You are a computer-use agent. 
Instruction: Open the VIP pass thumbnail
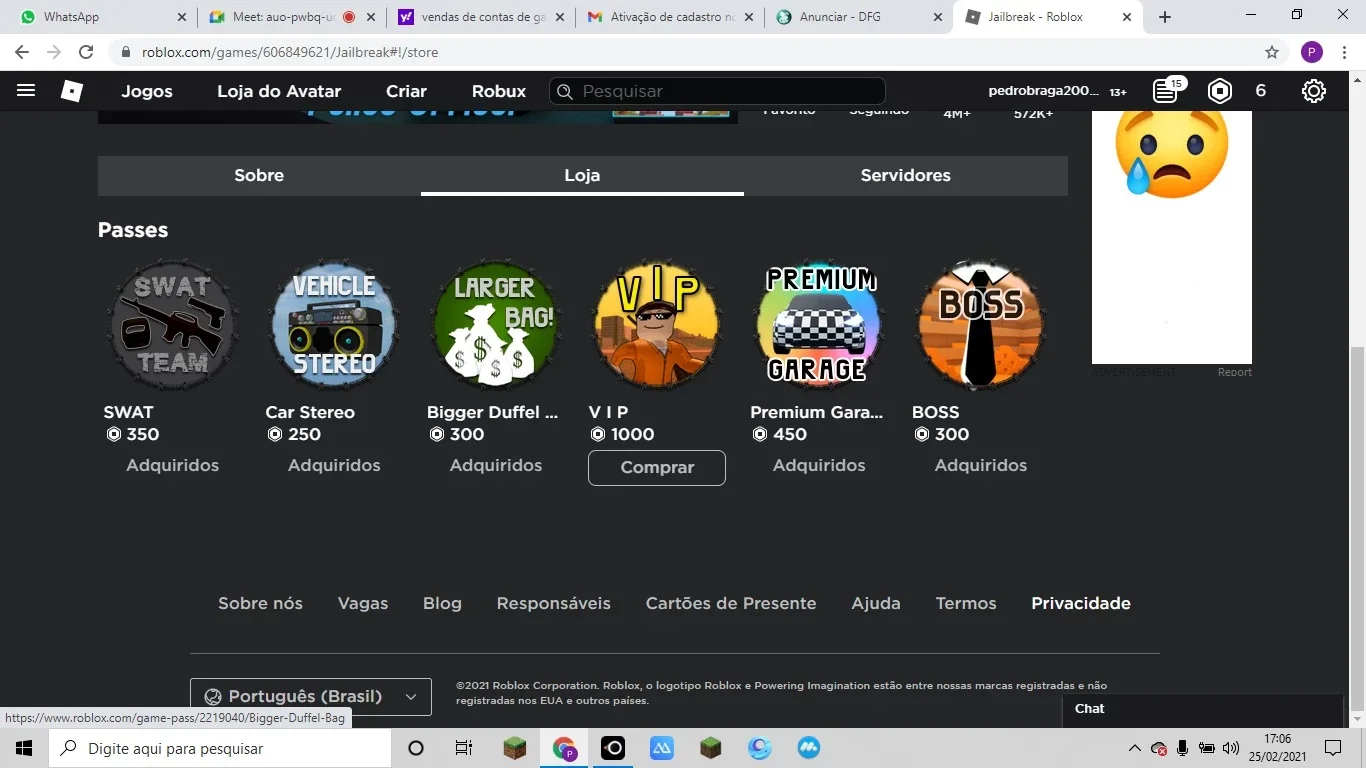(657, 325)
